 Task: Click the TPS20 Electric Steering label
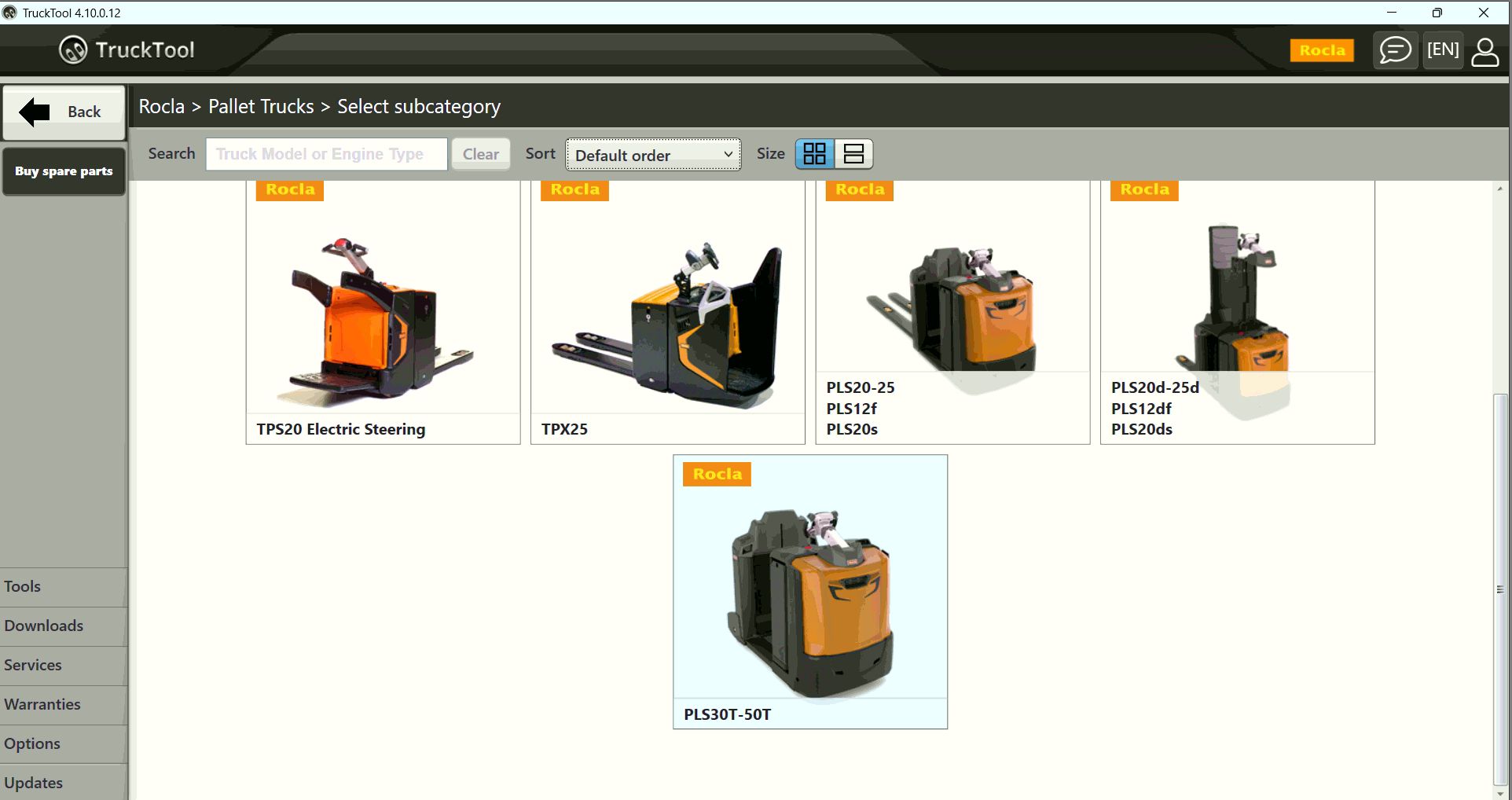pyautogui.click(x=341, y=429)
